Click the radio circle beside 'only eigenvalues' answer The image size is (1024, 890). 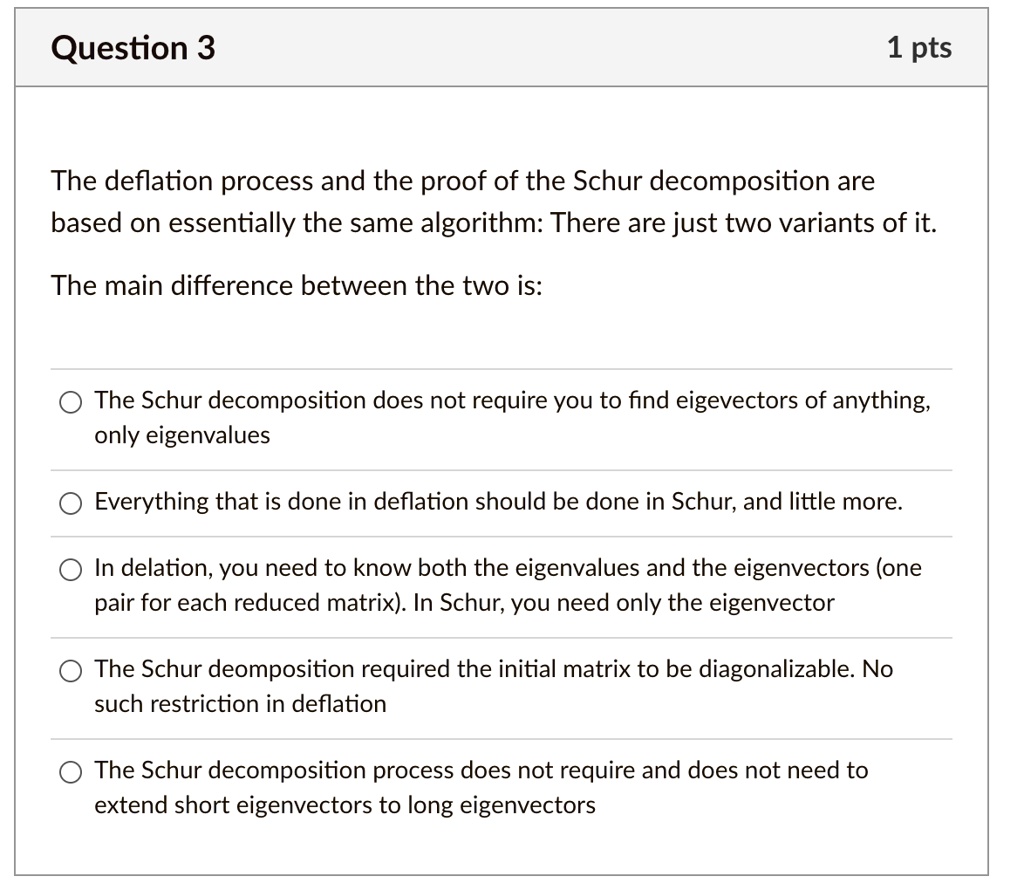tap(70, 401)
